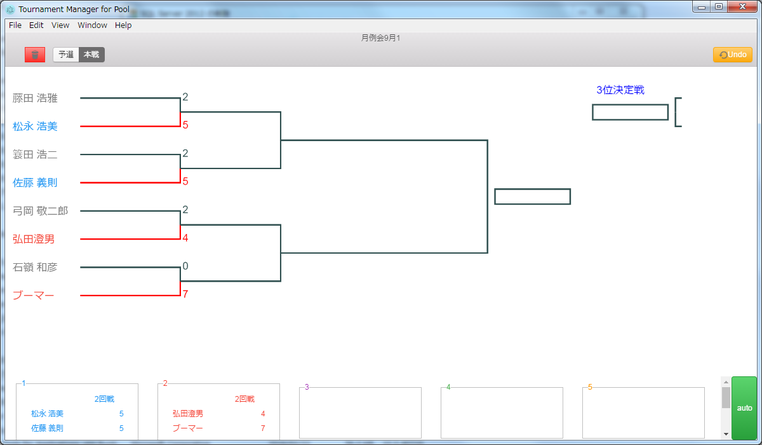Open the Help menu
The image size is (762, 445).
pos(123,25)
